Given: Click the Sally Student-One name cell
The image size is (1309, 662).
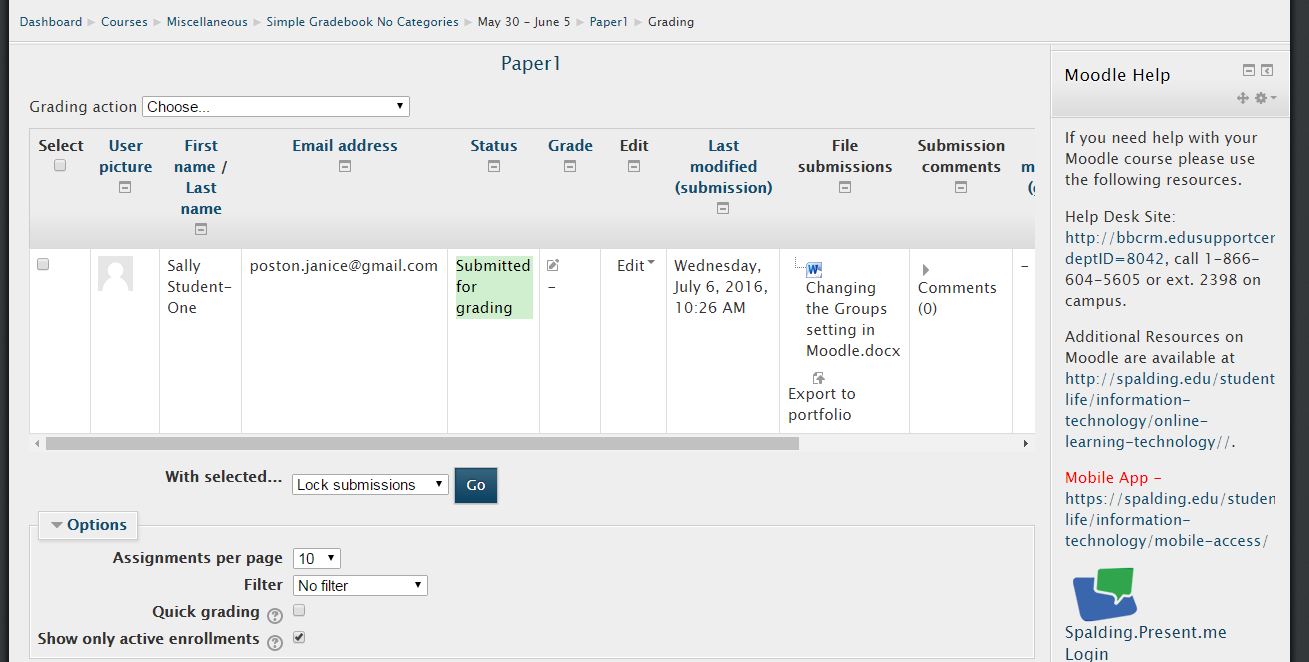Looking at the screenshot, I should tap(200, 287).
